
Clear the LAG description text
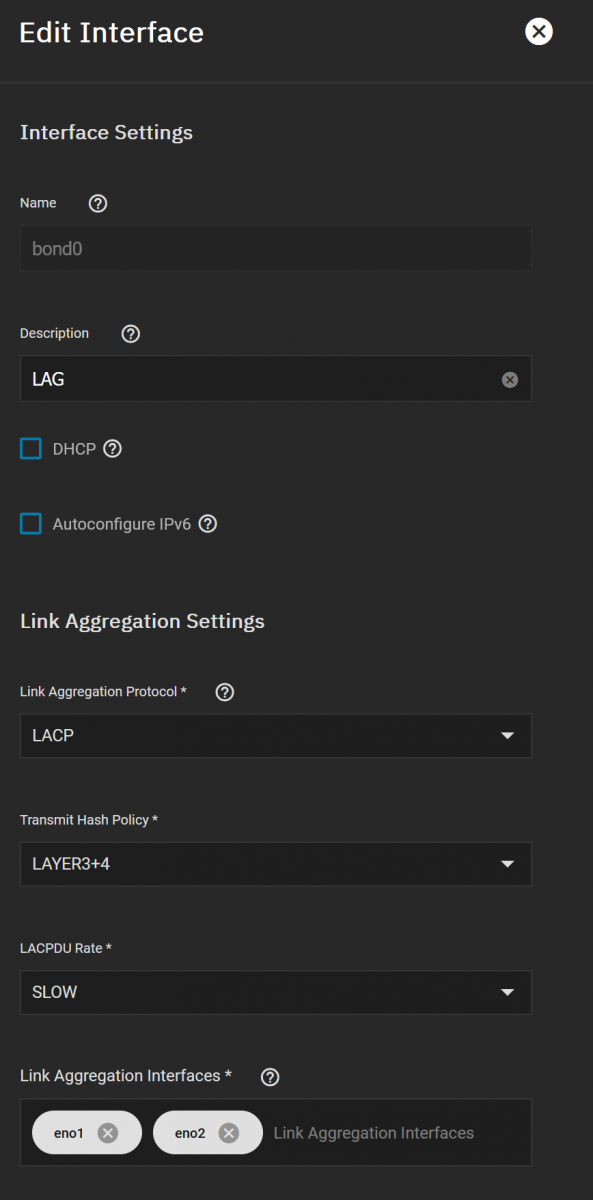tap(510, 380)
